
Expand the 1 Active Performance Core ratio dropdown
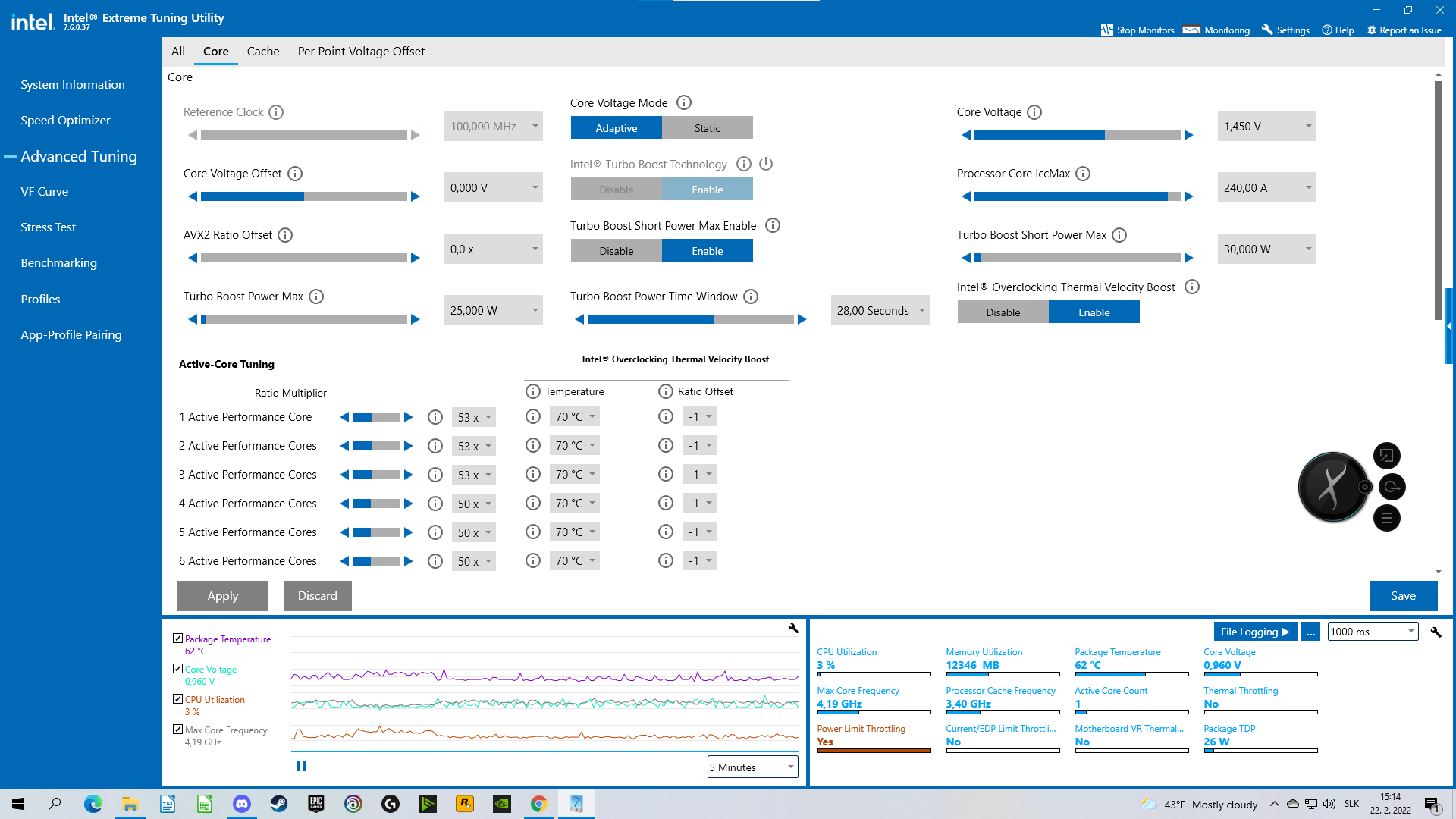[488, 417]
